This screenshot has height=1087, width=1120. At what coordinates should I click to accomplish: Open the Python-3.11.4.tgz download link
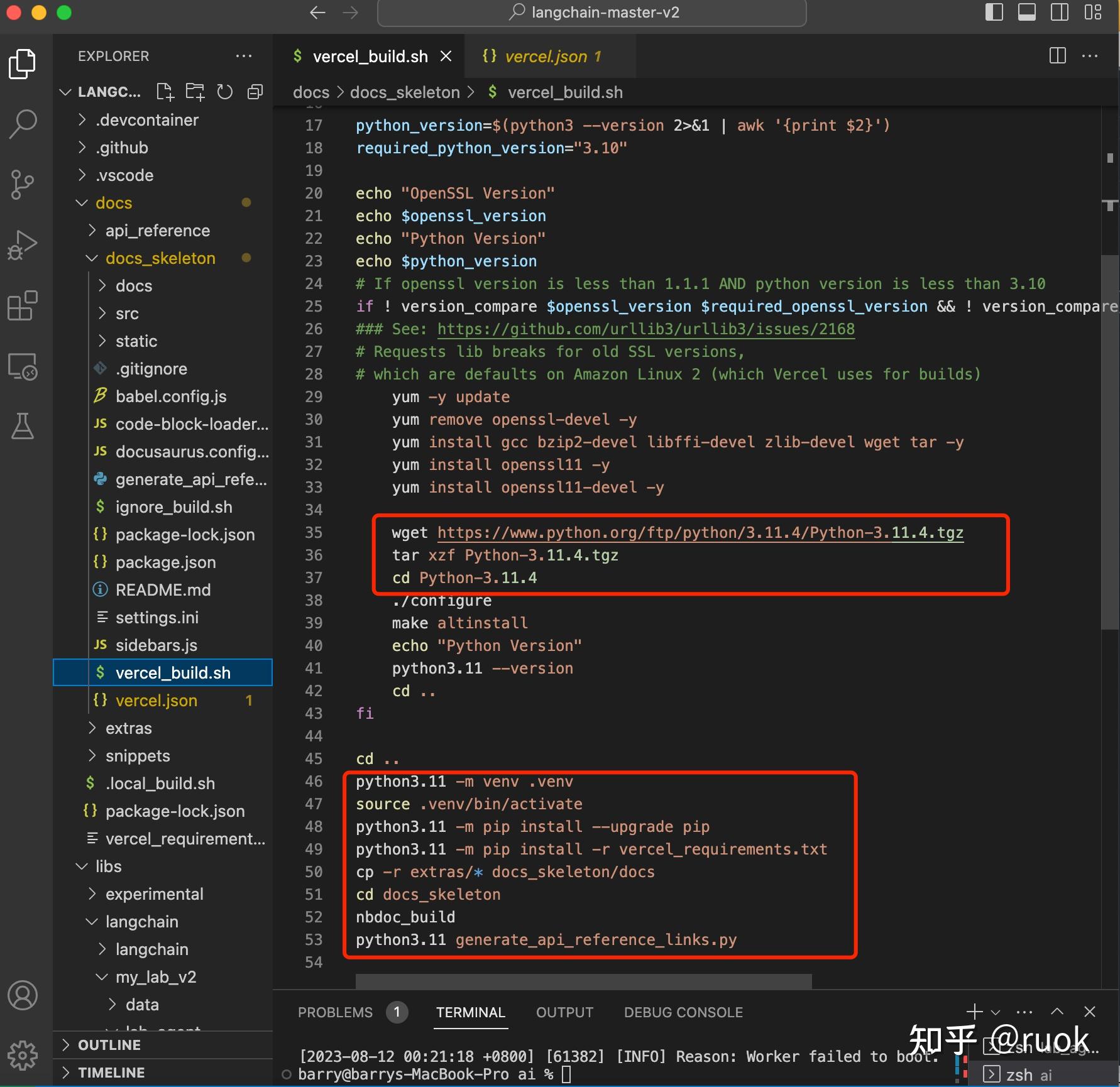click(700, 533)
